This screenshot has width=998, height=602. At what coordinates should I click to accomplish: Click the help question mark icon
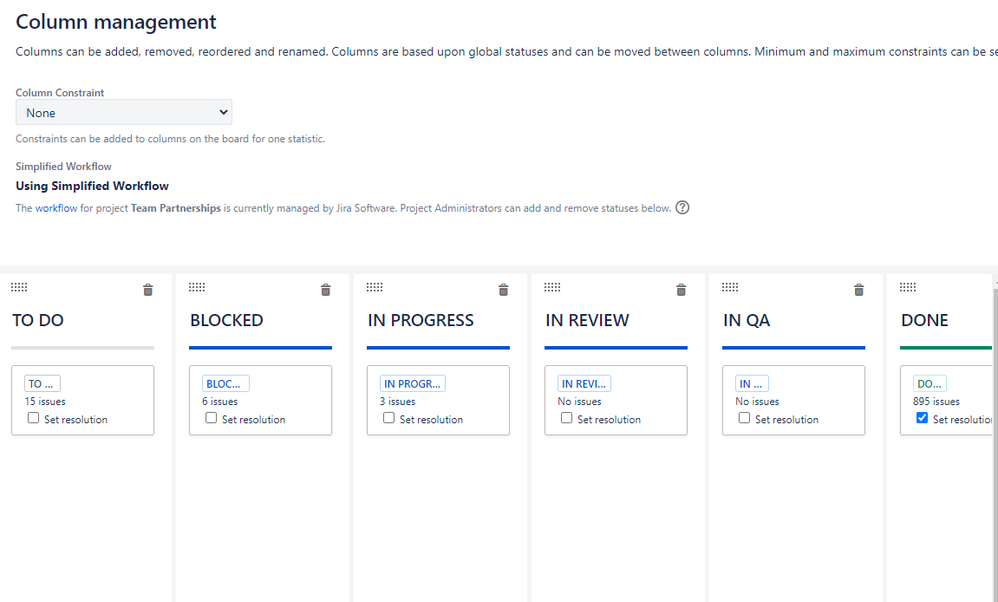click(682, 207)
